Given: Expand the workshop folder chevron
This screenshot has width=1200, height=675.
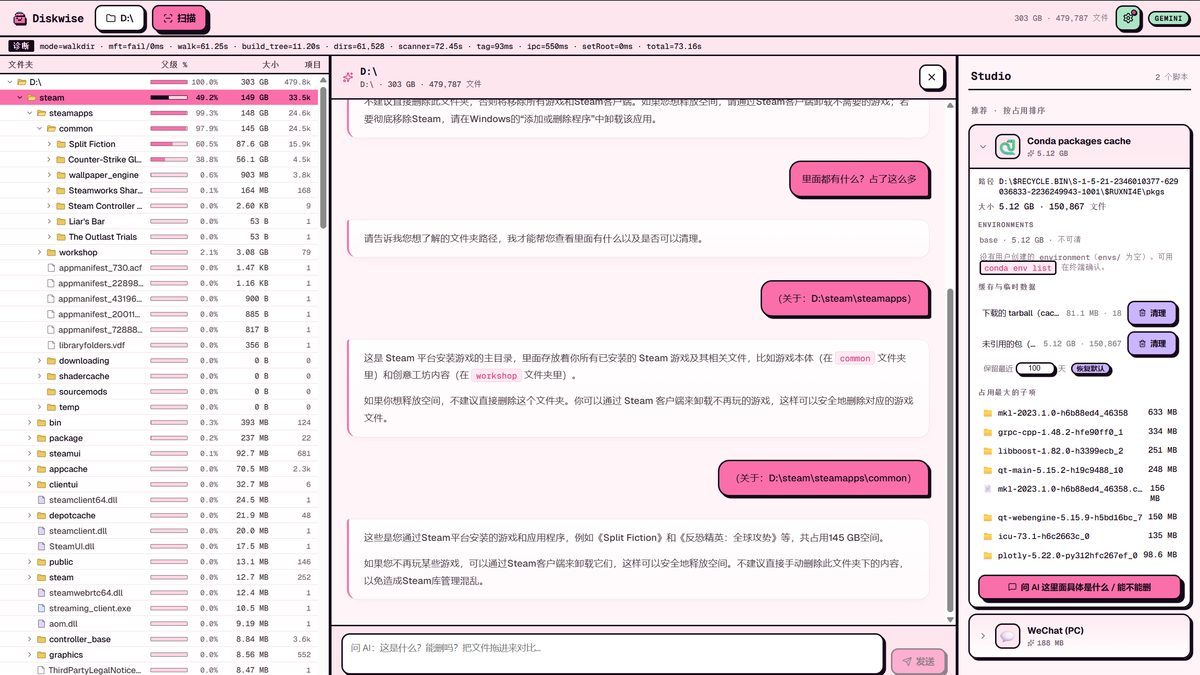Looking at the screenshot, I should point(39,252).
